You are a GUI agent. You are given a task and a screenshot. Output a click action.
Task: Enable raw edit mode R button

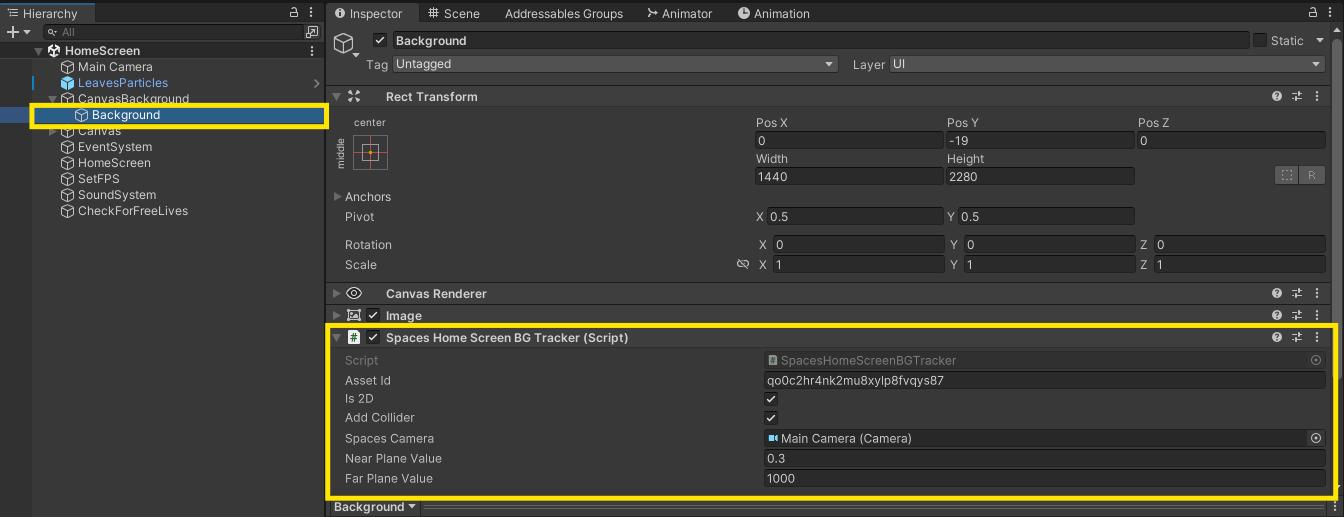coord(1312,176)
